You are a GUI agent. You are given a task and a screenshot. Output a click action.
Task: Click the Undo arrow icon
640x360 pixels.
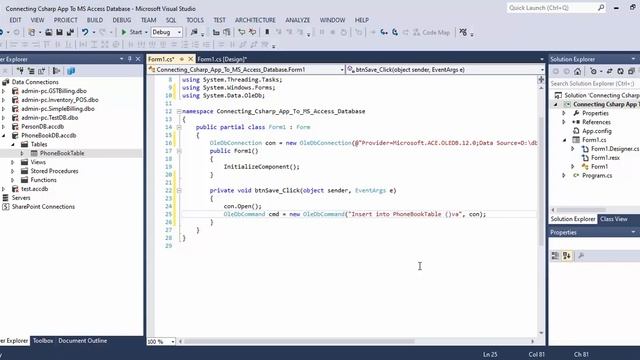pyautogui.click(x=84, y=32)
